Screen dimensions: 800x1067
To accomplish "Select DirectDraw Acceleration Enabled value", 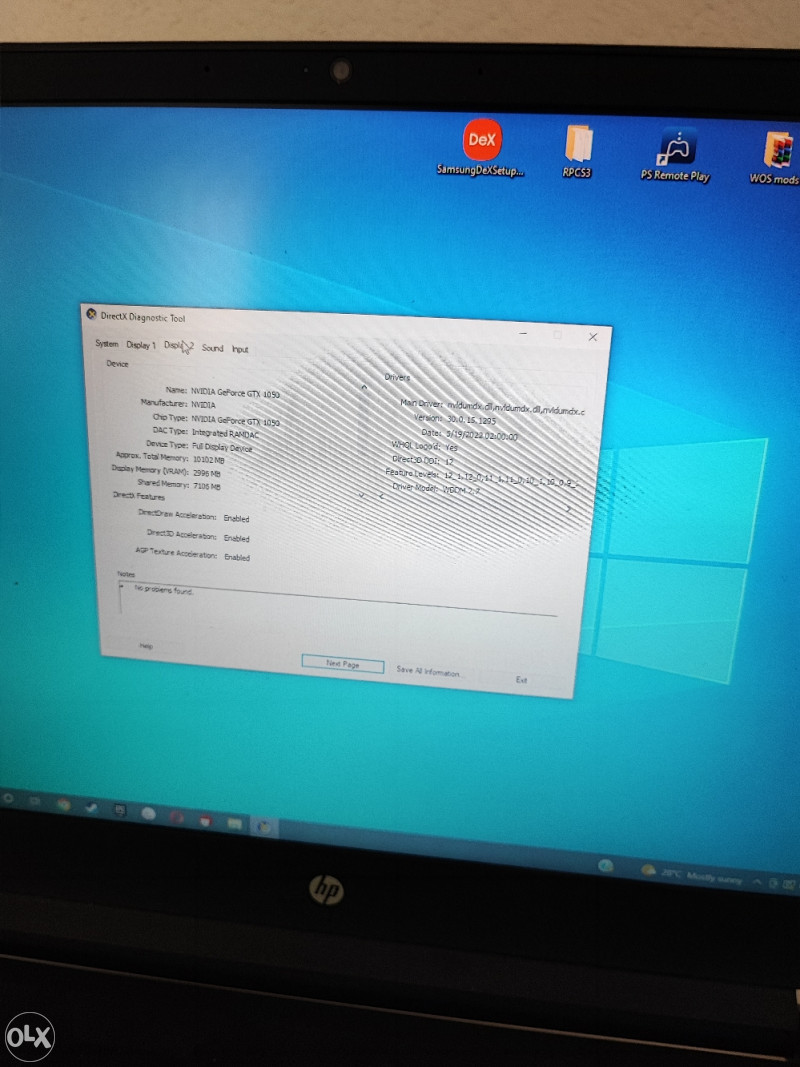I will tap(236, 519).
